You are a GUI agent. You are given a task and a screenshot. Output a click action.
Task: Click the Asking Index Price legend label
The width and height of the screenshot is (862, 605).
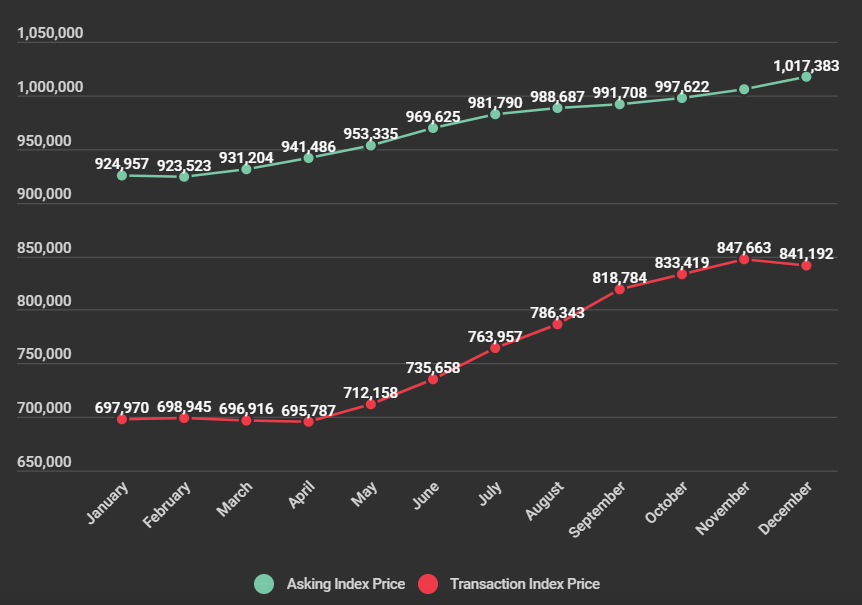point(345,584)
